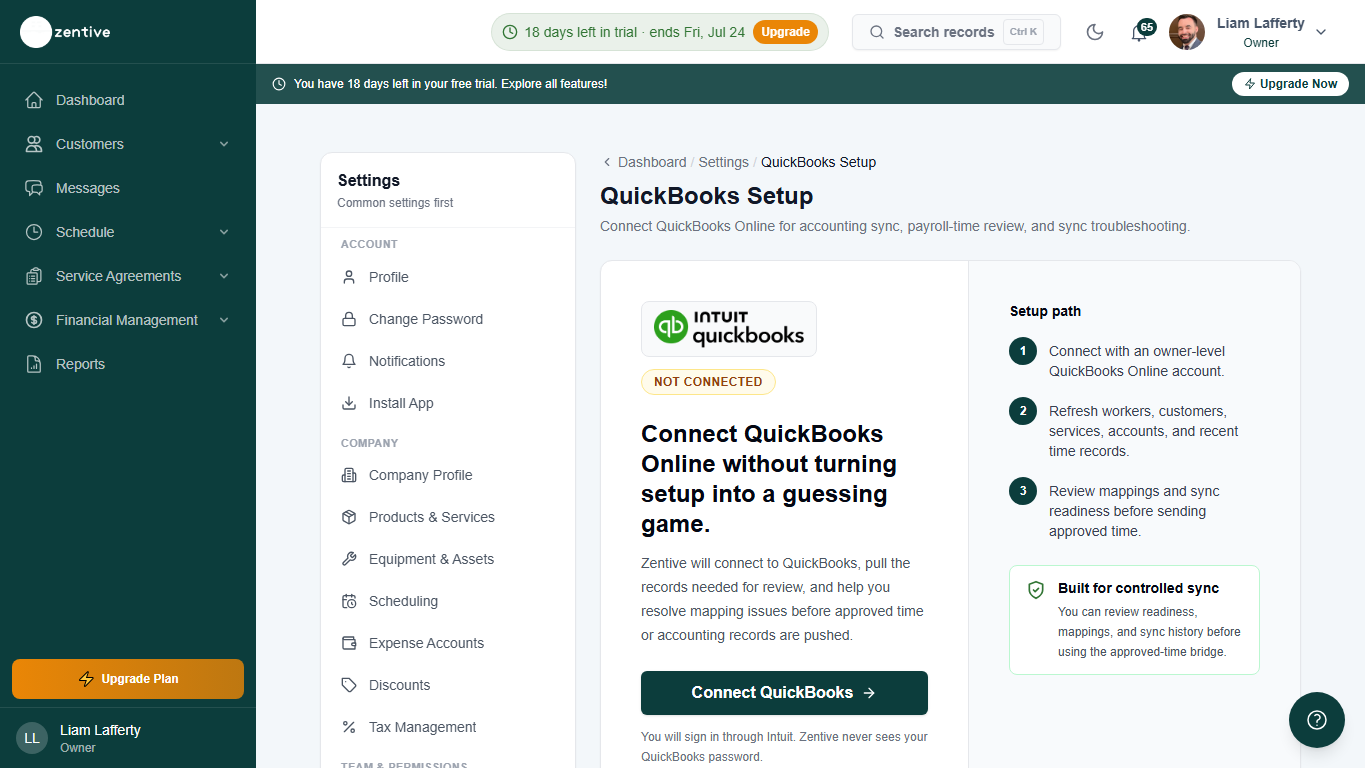Click the Tax Management percent icon
The height and width of the screenshot is (768, 1365).
349,727
